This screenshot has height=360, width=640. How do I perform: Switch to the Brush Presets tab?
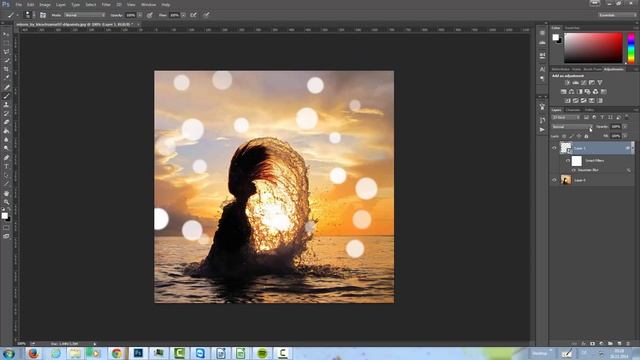click(592, 69)
